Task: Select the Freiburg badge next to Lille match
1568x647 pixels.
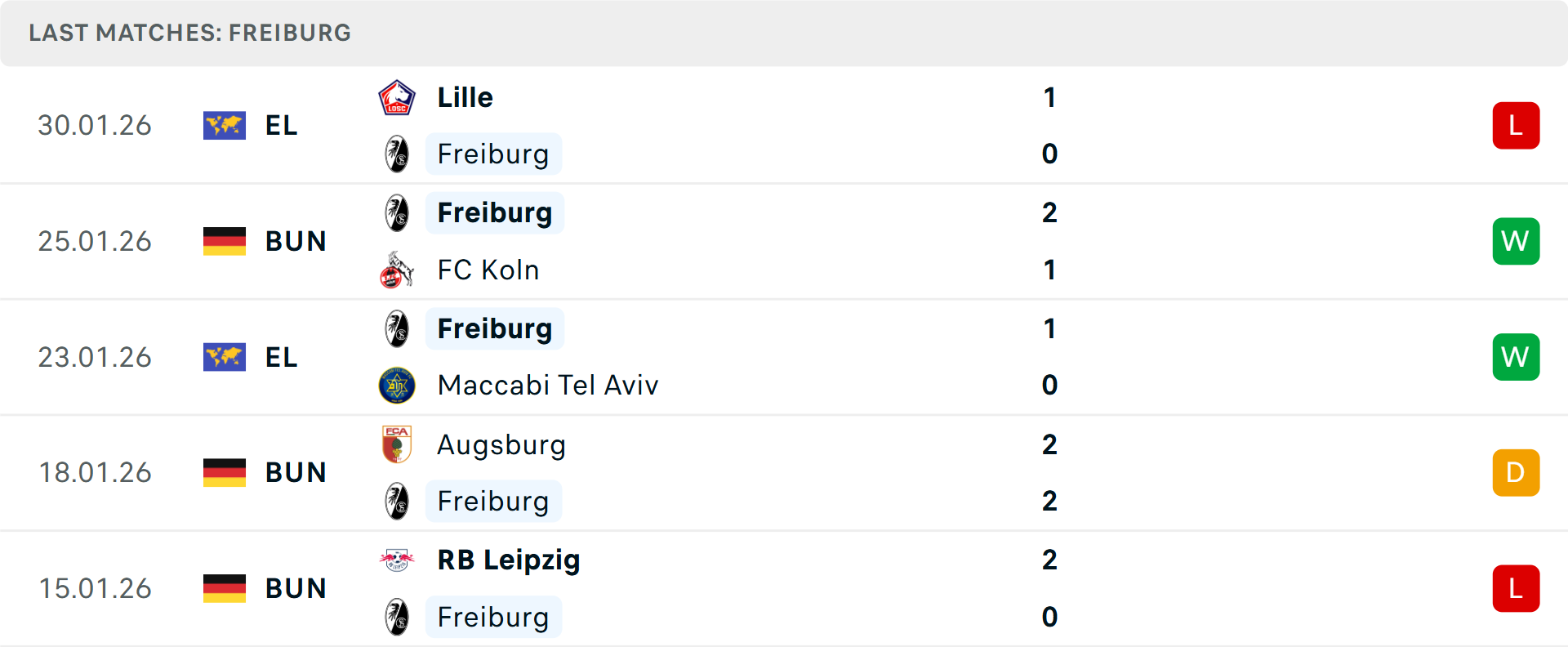Action: [x=398, y=154]
